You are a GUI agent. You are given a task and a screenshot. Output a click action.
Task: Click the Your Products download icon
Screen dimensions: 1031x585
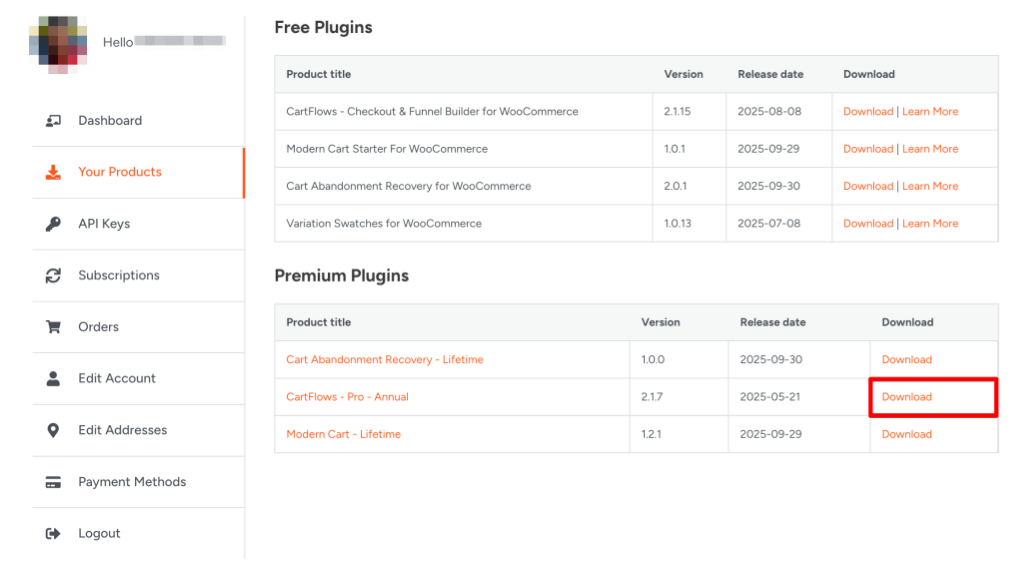(53, 172)
